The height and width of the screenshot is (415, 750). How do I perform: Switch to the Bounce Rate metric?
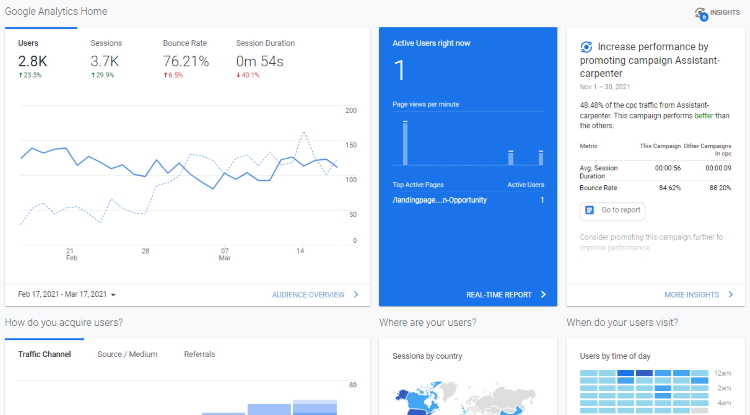[186, 56]
